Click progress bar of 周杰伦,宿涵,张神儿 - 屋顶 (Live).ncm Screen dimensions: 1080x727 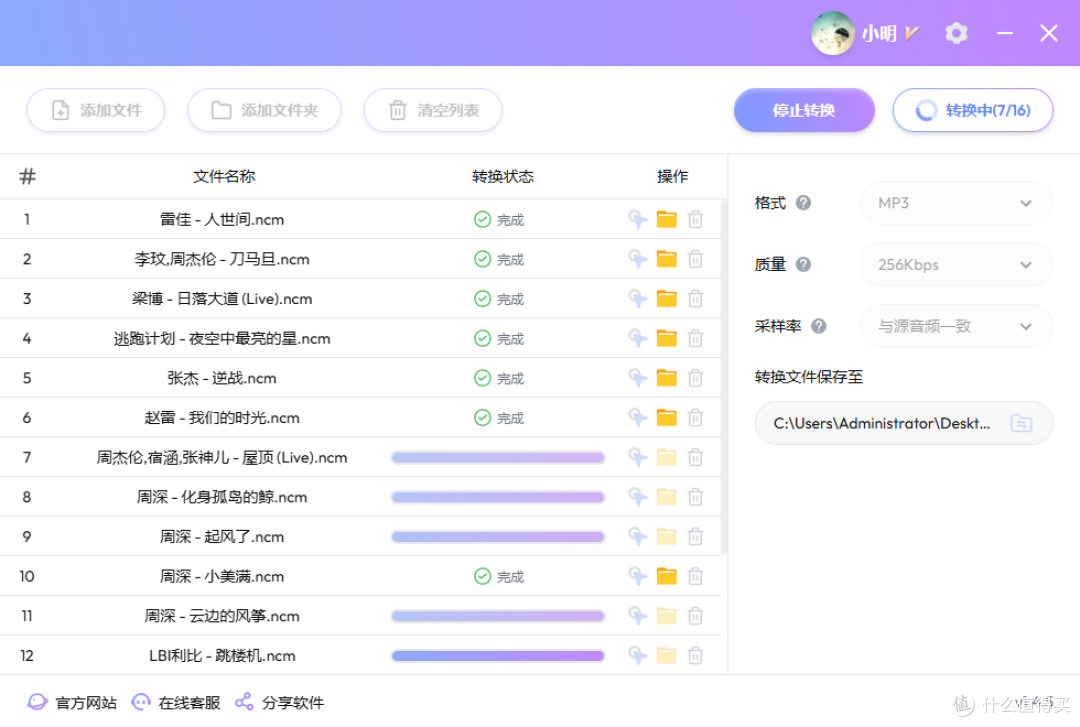coord(497,458)
